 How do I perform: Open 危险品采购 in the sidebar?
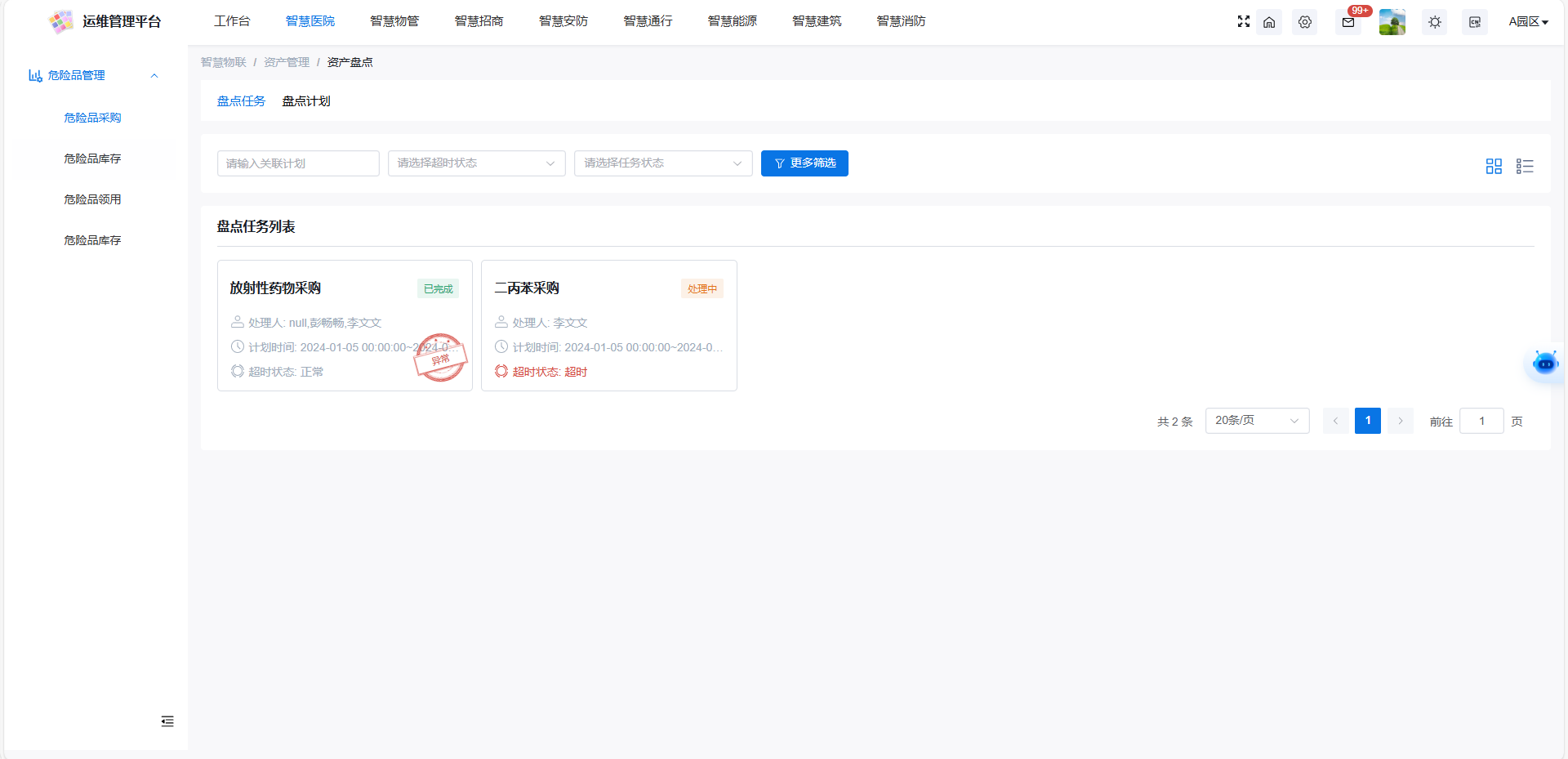pos(92,118)
